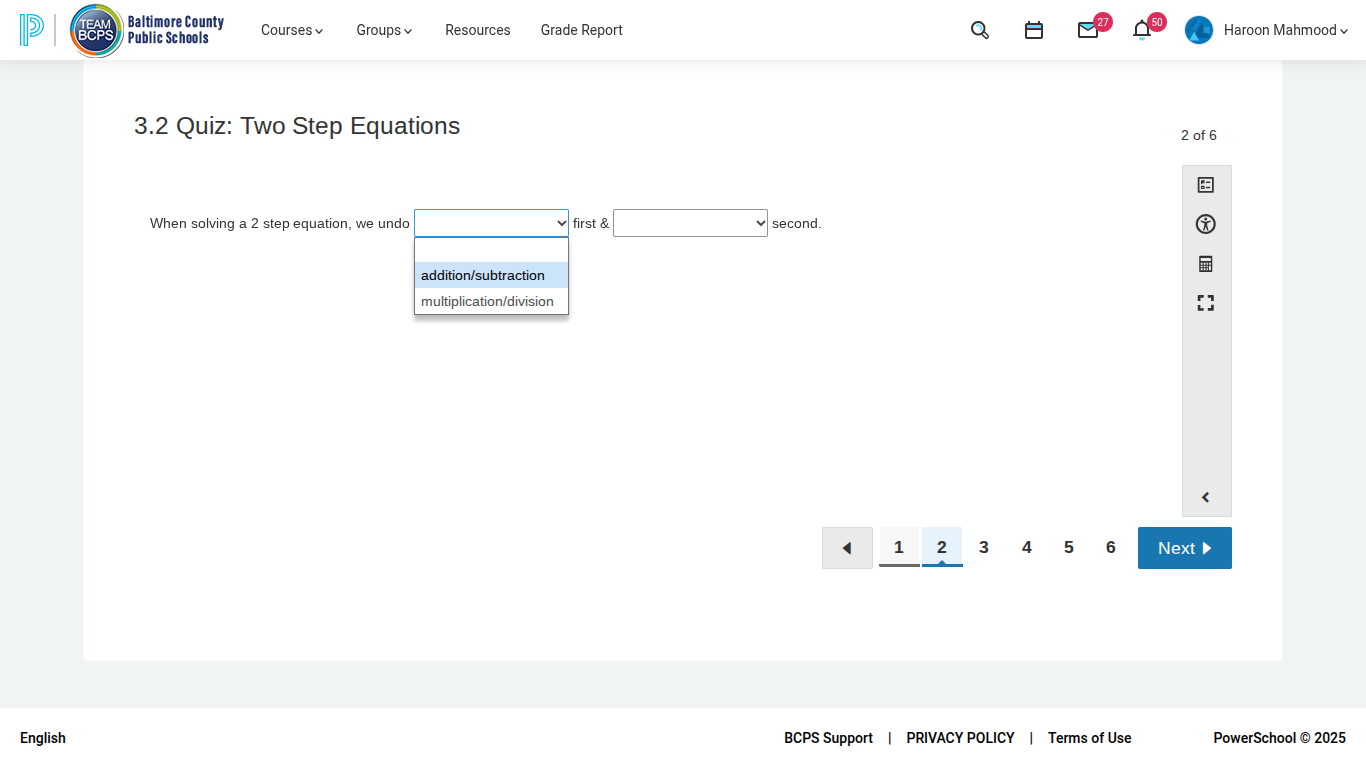1366x768 pixels.
Task: Click the 'PowerSchool © 2025' footer text
Action: pos(1280,738)
